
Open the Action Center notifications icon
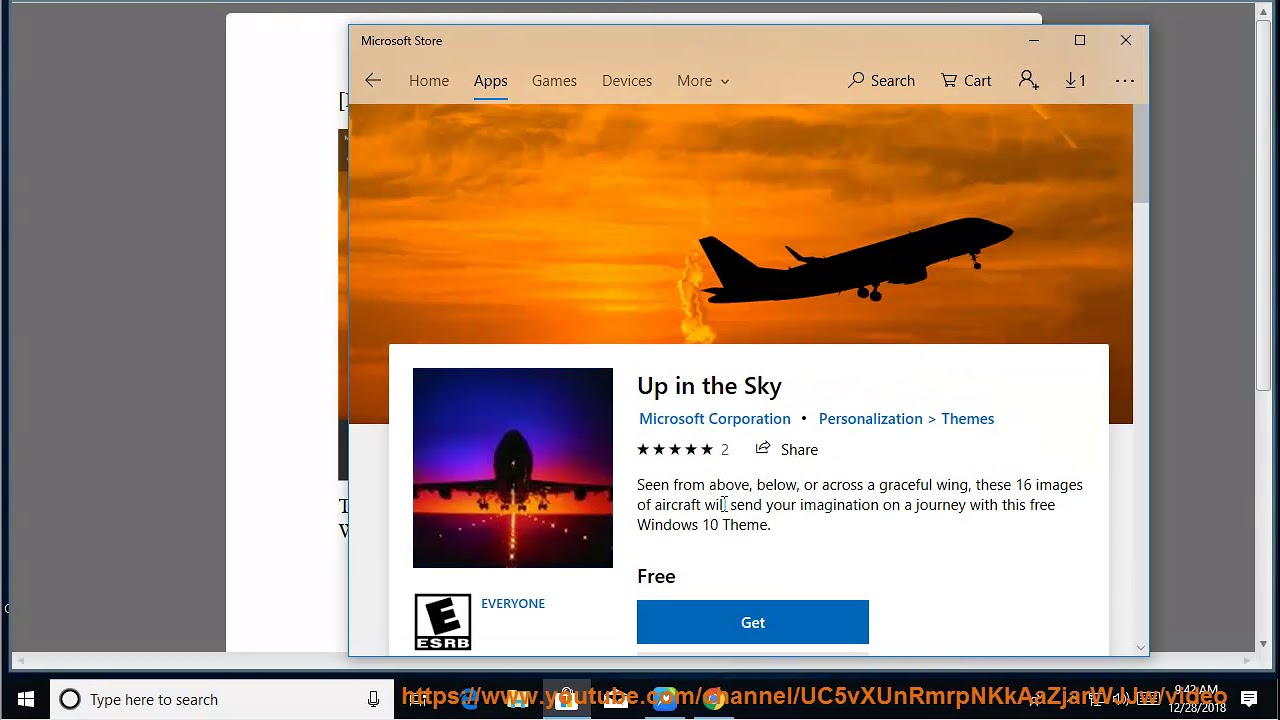(x=1249, y=700)
